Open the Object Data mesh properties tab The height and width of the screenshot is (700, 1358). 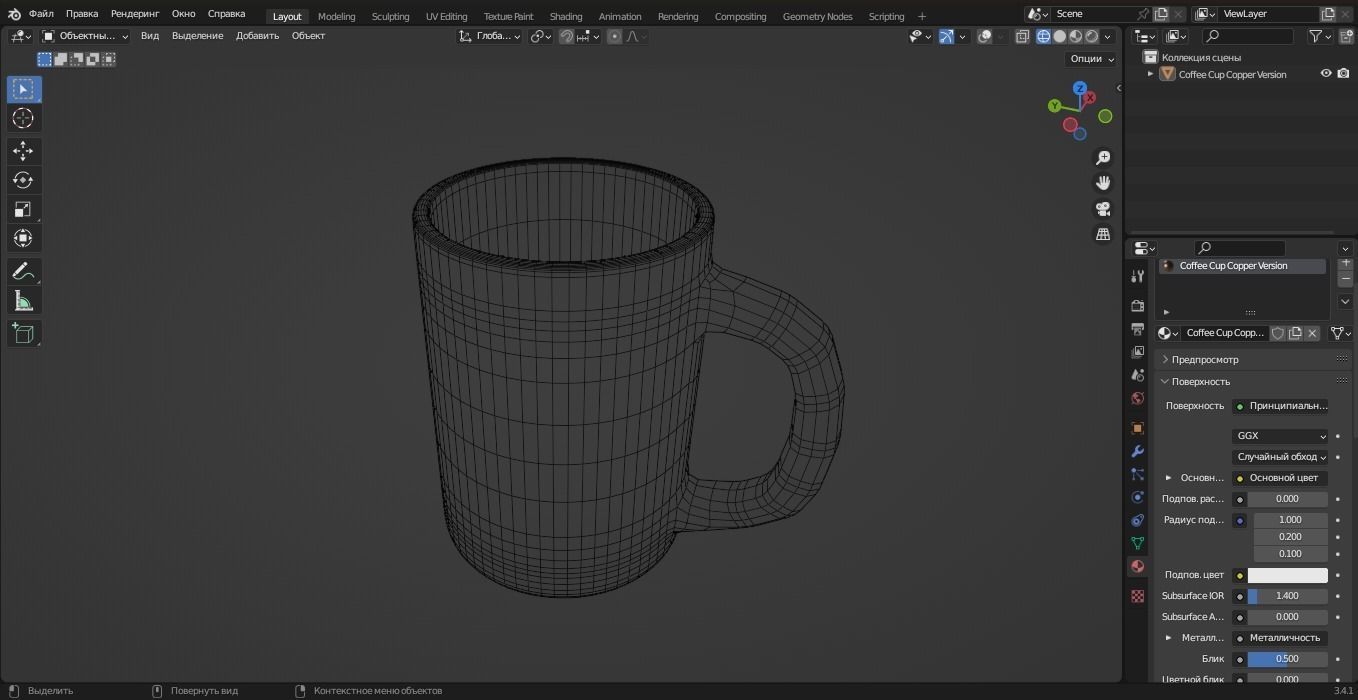pos(1137,543)
